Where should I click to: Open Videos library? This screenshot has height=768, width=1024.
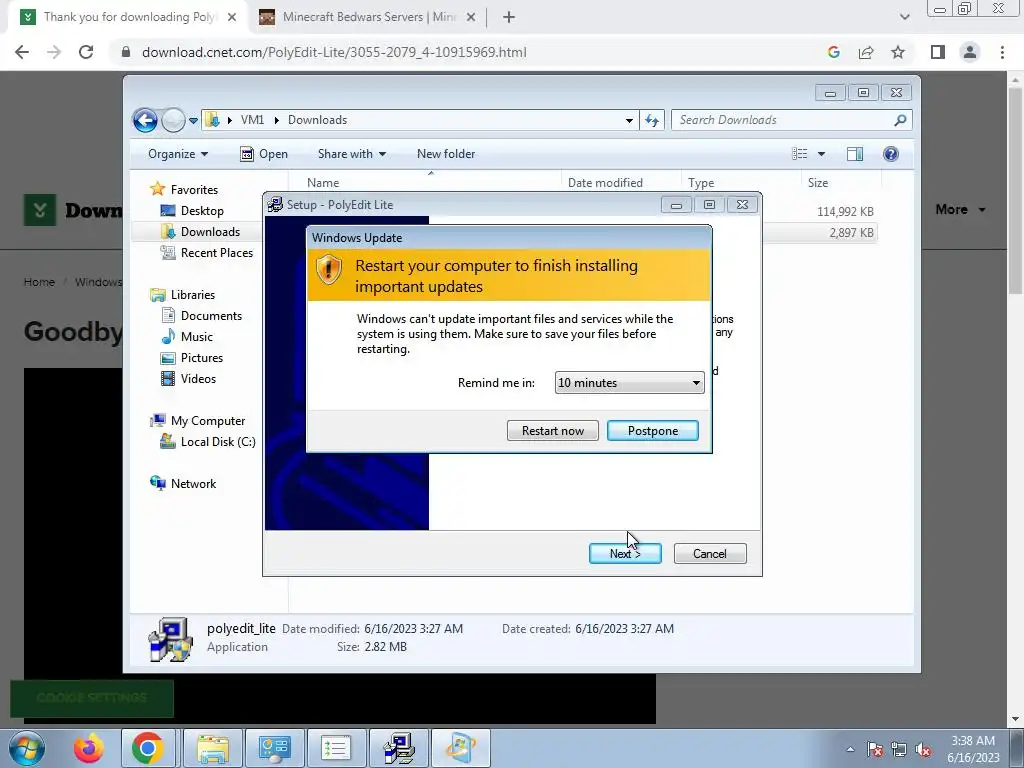[198, 379]
